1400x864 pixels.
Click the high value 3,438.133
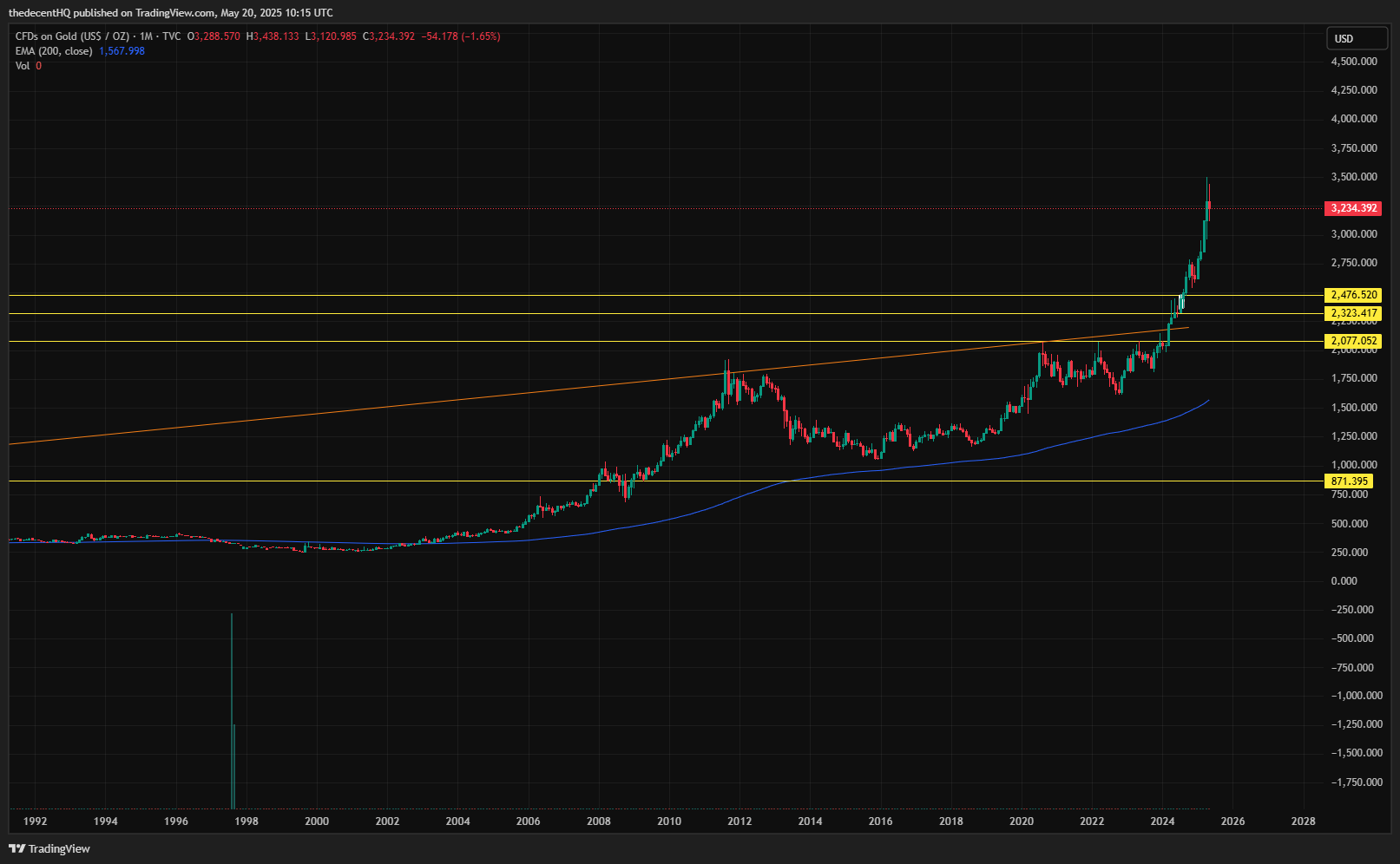[276, 36]
